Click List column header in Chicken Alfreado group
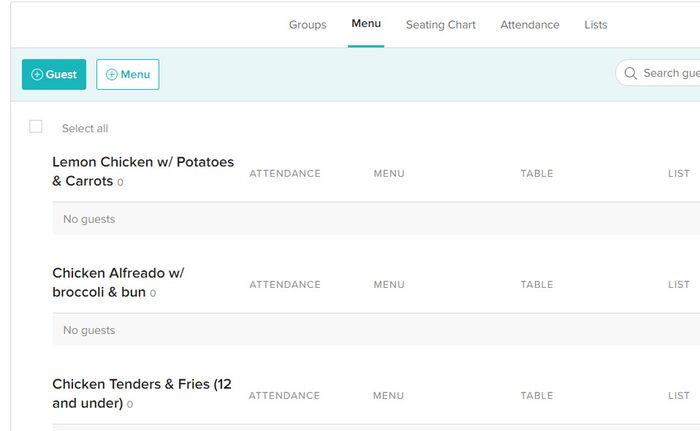 tap(678, 285)
